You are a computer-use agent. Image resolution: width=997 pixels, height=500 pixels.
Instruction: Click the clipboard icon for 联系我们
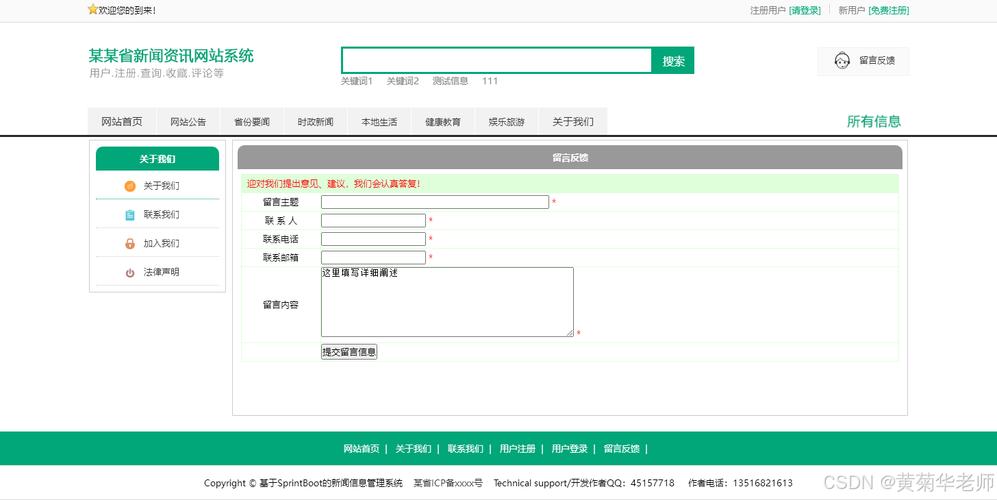click(130, 215)
